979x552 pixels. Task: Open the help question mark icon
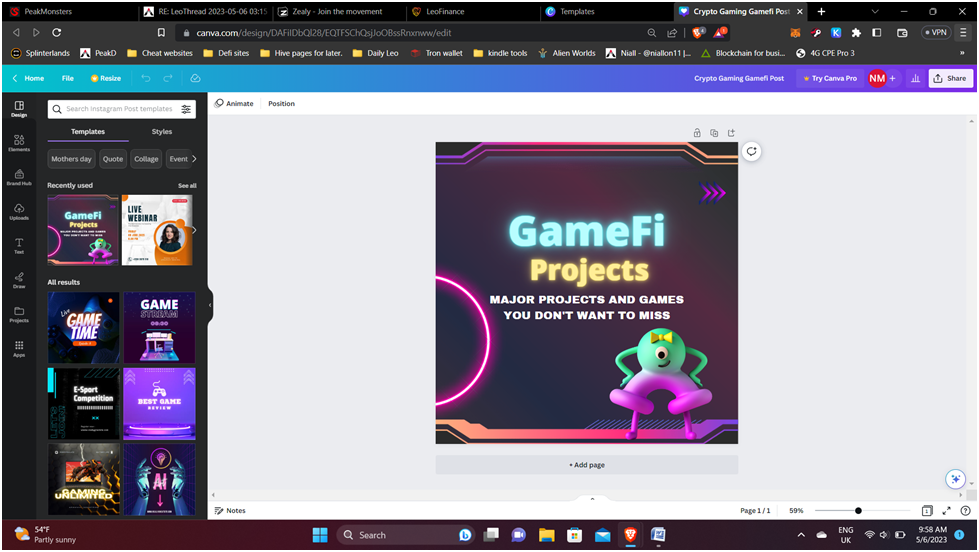pyautogui.click(x=965, y=511)
